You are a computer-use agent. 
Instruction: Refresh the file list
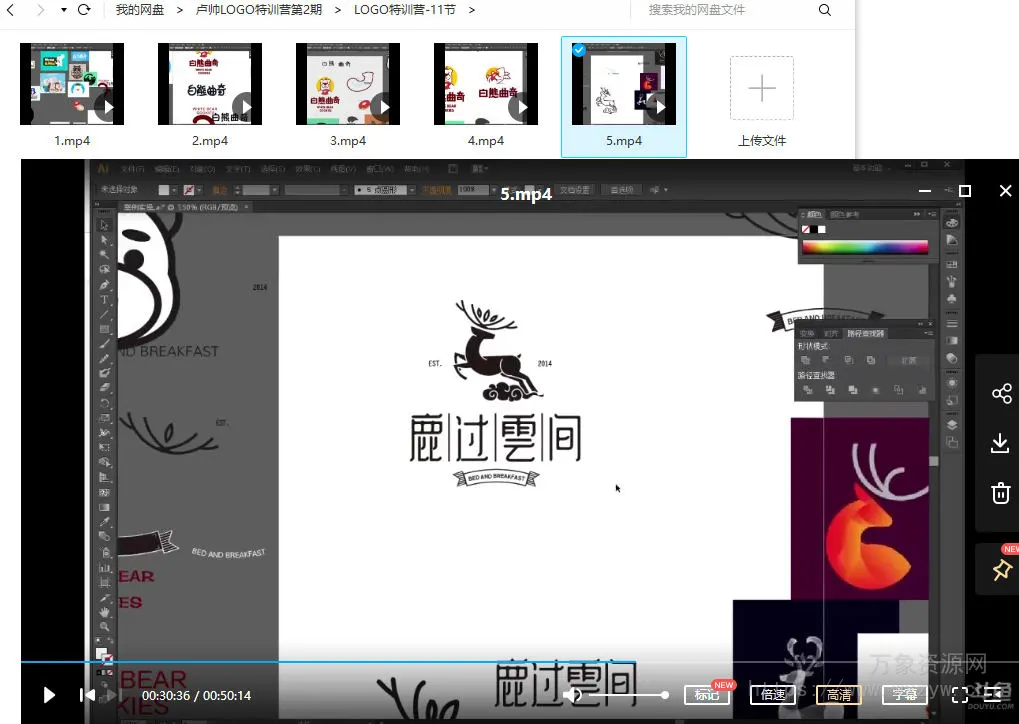[x=84, y=10]
